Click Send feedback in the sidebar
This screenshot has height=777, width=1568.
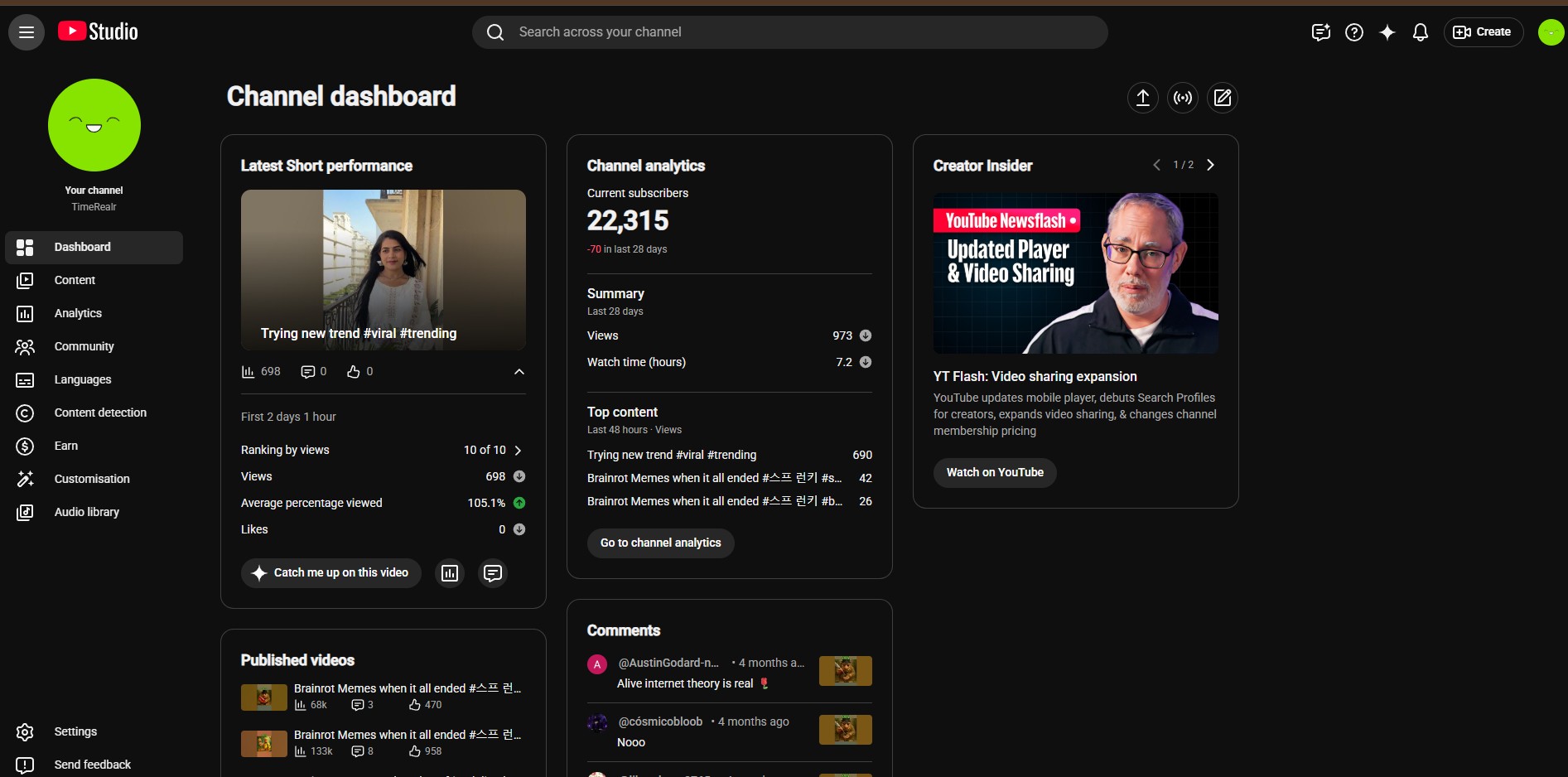tap(94, 765)
